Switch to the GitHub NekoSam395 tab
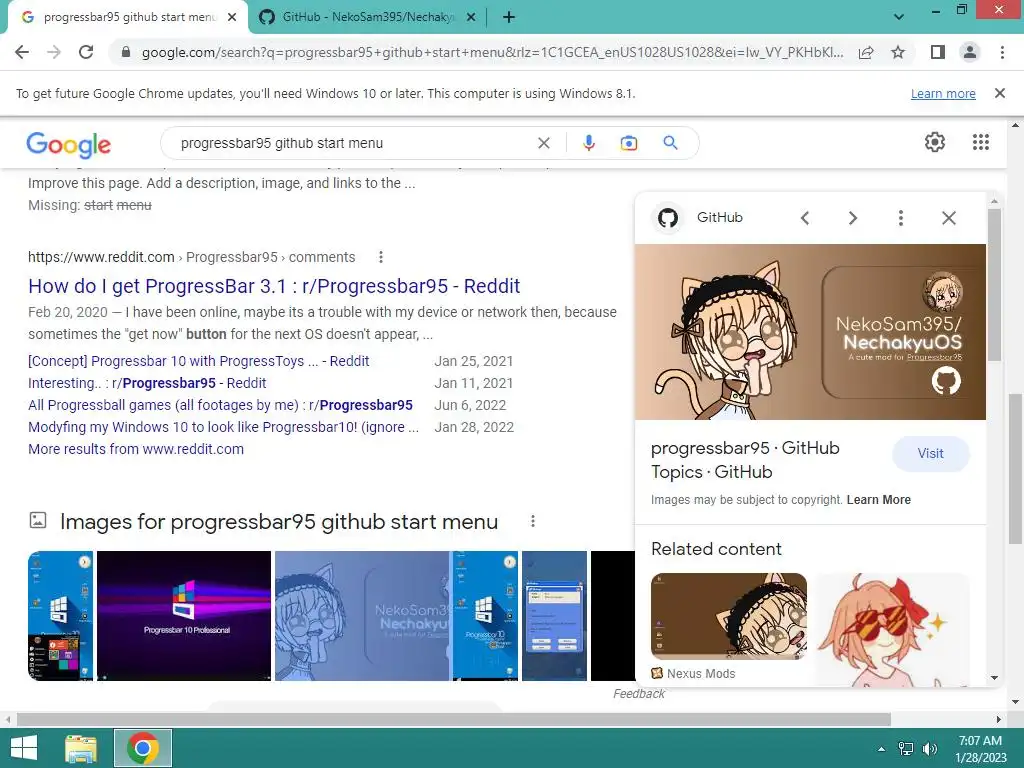This screenshot has width=1024, height=768. [x=368, y=17]
